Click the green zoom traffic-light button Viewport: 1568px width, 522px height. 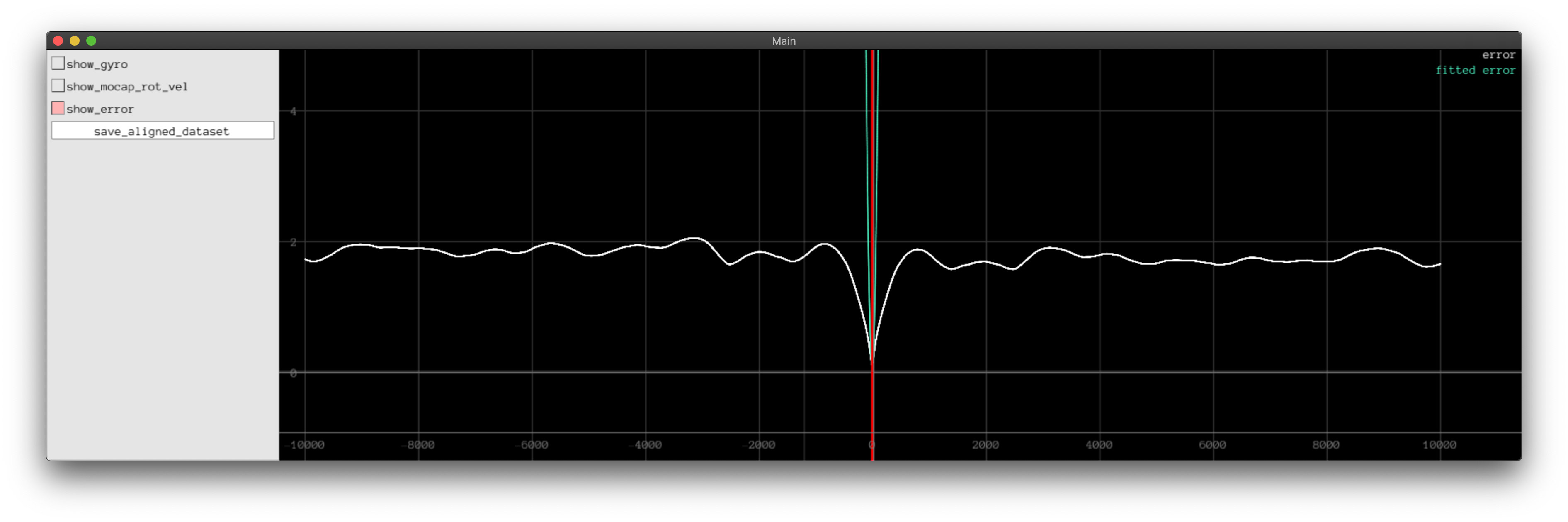pos(91,40)
